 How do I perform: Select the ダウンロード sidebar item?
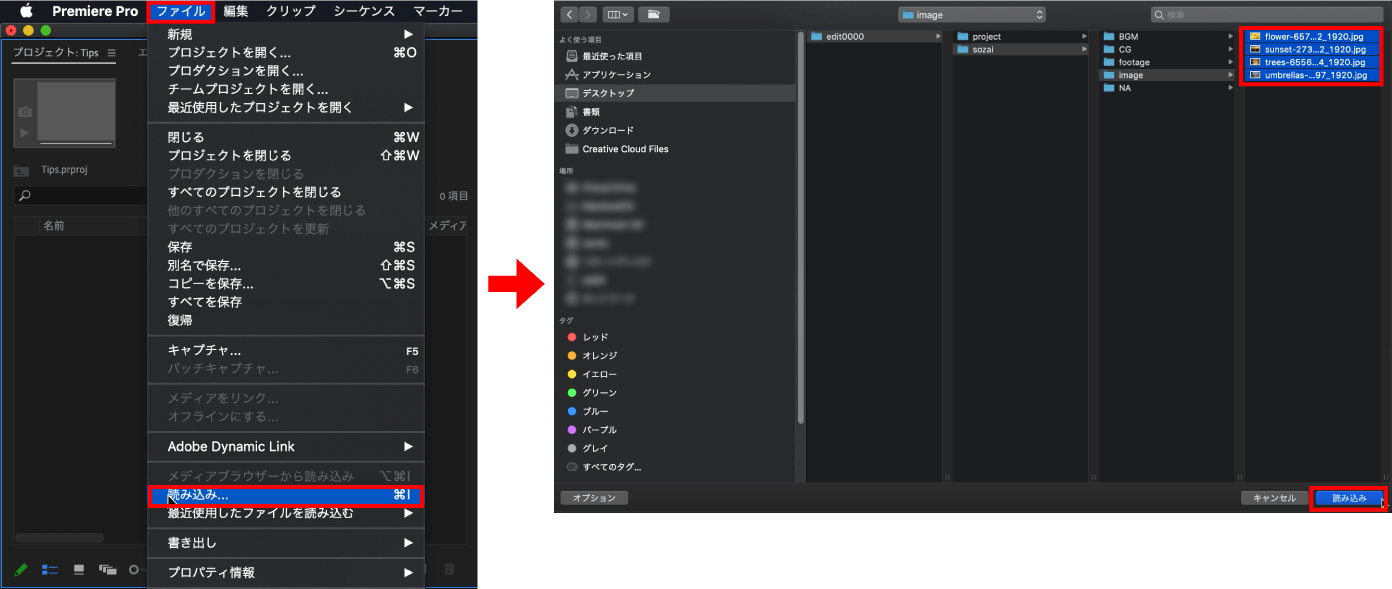click(x=607, y=130)
